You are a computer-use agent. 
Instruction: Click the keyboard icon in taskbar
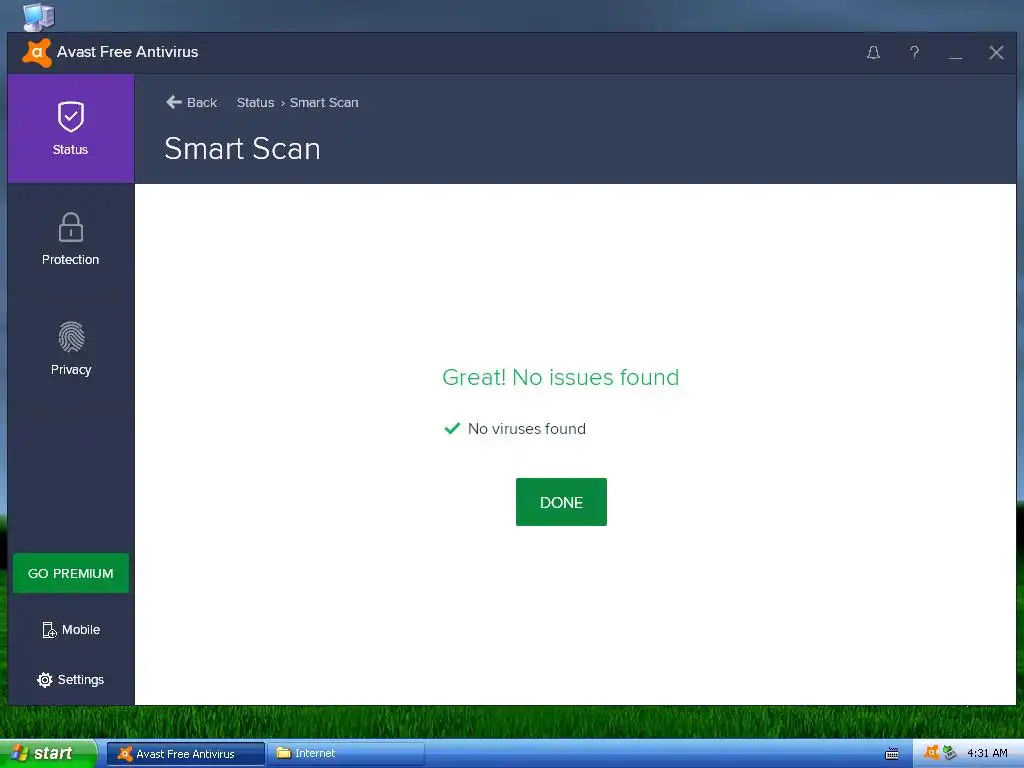[891, 754]
